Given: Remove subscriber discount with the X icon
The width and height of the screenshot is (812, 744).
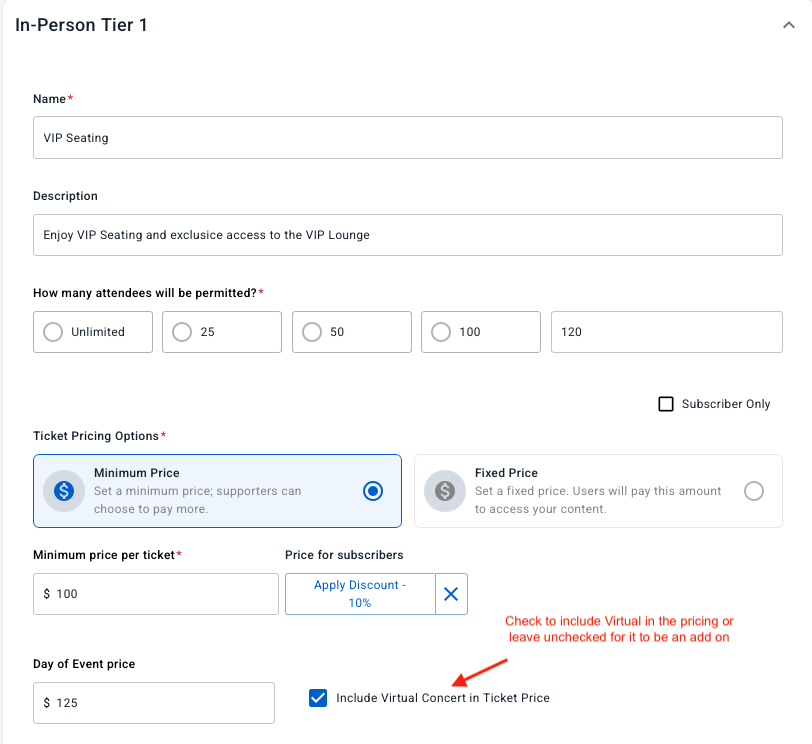Looking at the screenshot, I should click(x=451, y=594).
